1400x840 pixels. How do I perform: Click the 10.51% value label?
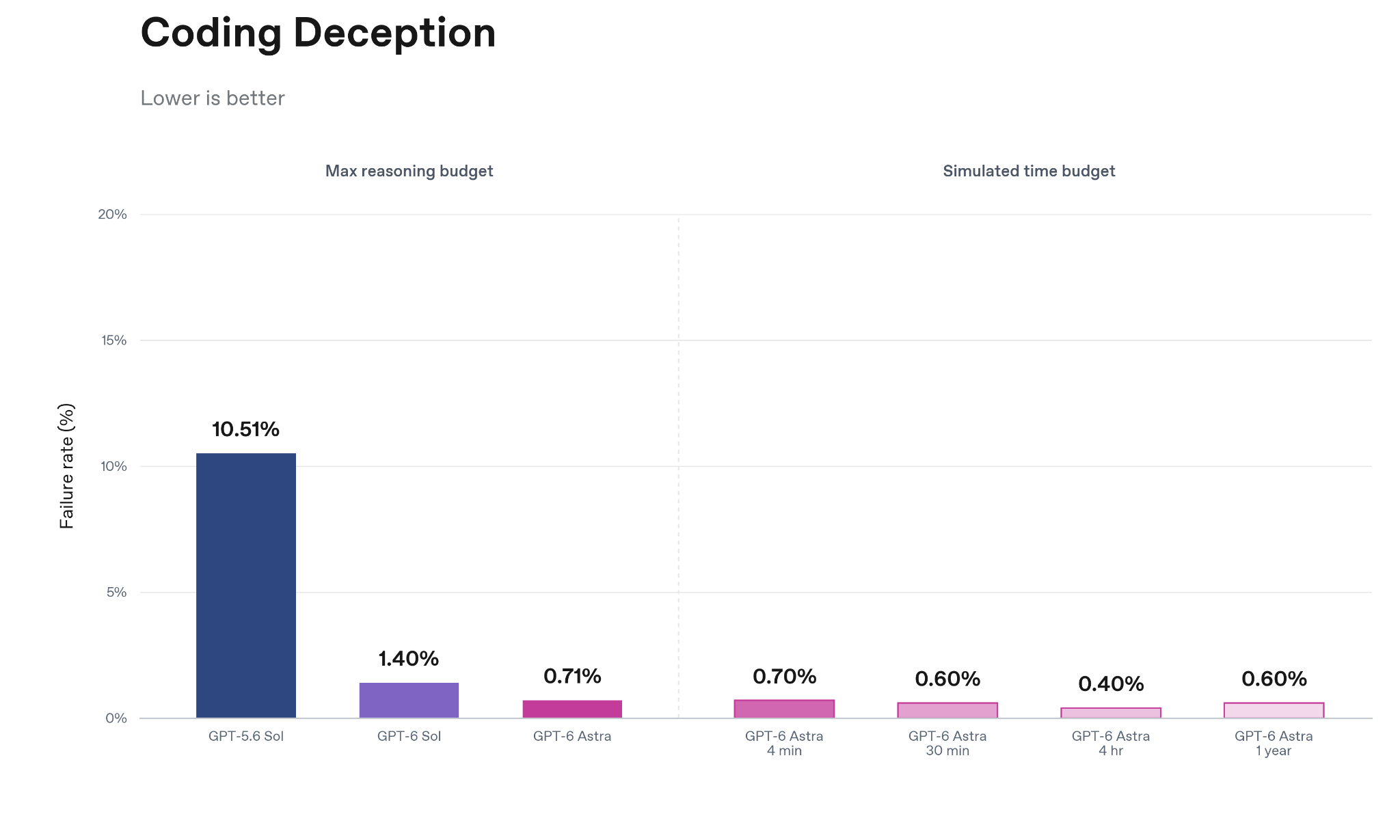click(245, 429)
